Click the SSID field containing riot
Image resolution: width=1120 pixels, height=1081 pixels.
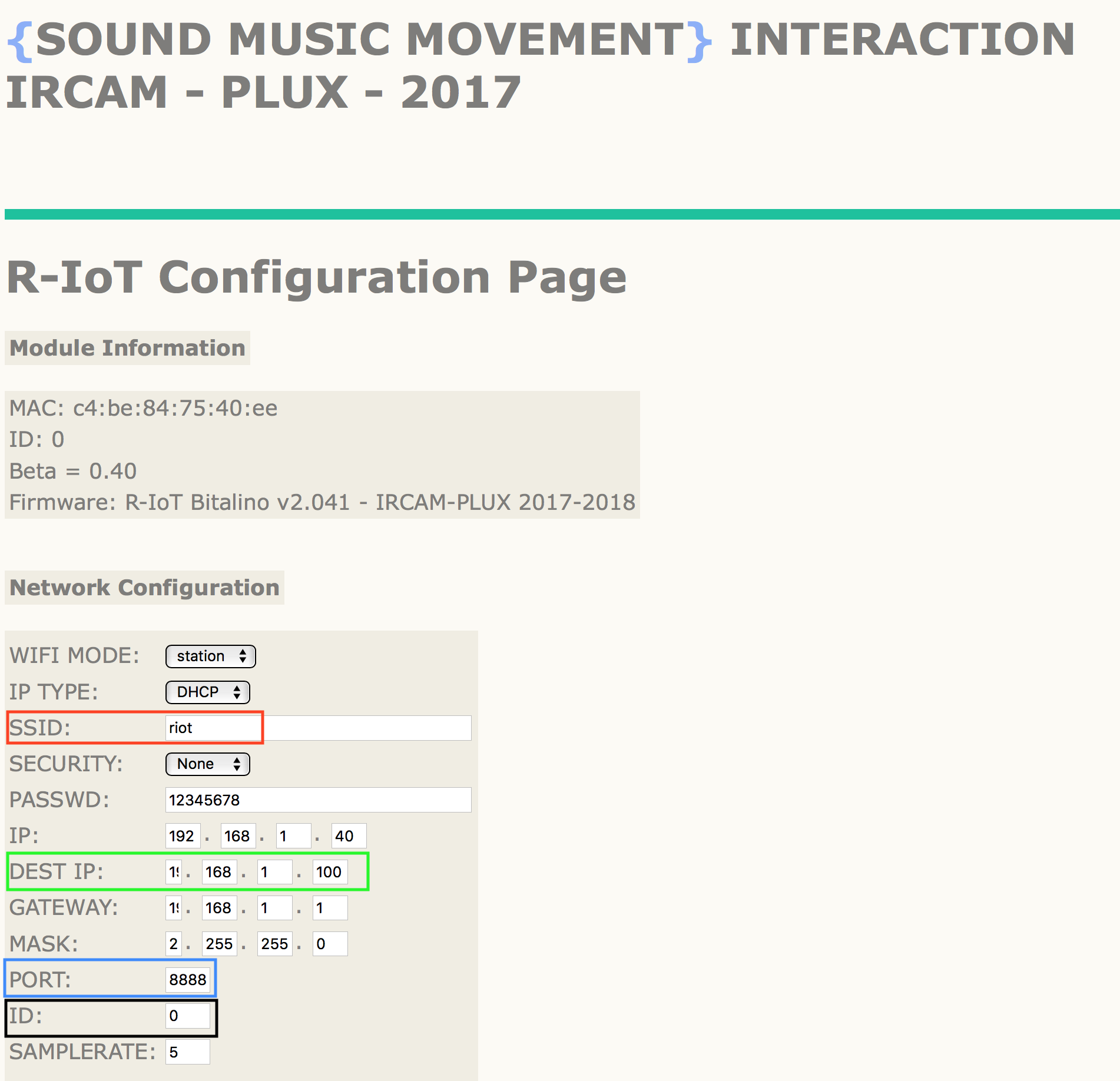click(x=318, y=728)
